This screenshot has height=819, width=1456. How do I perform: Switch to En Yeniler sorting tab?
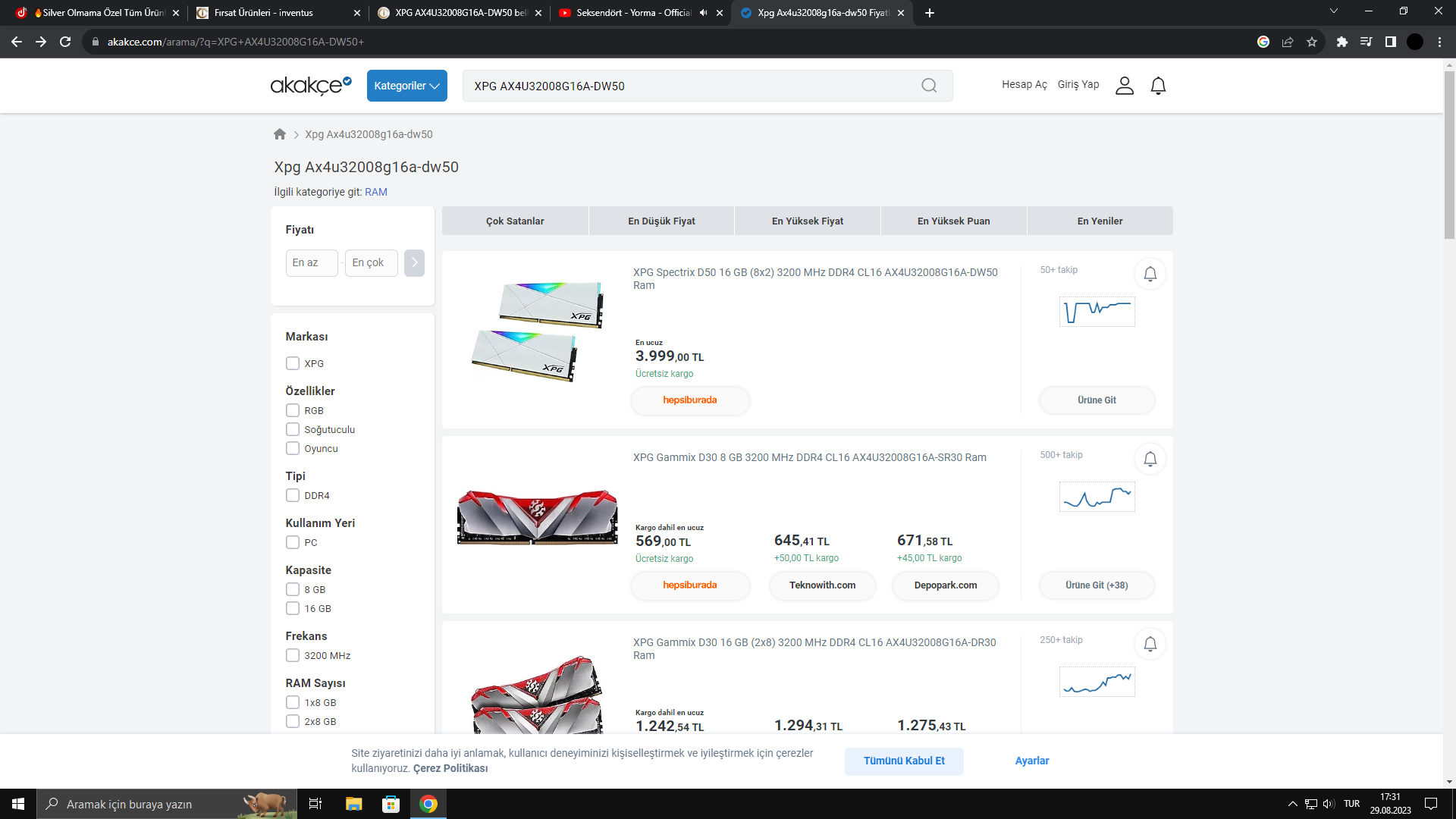[1100, 221]
